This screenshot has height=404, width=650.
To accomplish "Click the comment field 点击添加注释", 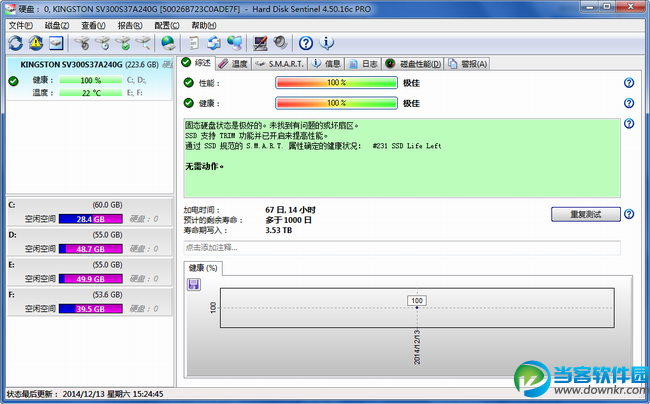I will pos(402,248).
